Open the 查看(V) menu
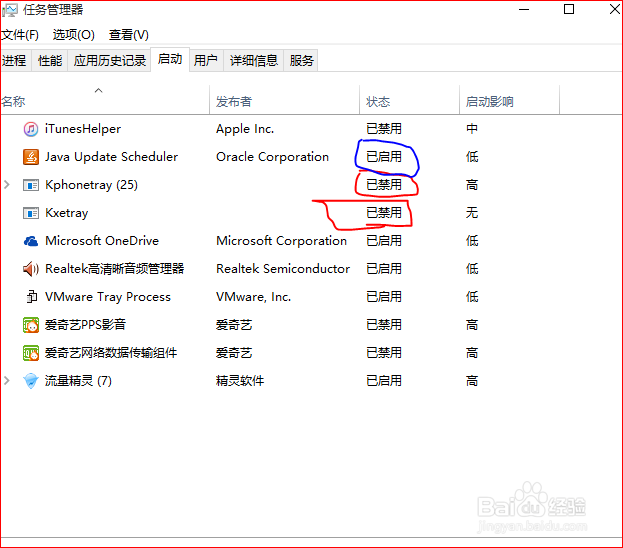The height and width of the screenshot is (548, 623). (129, 35)
